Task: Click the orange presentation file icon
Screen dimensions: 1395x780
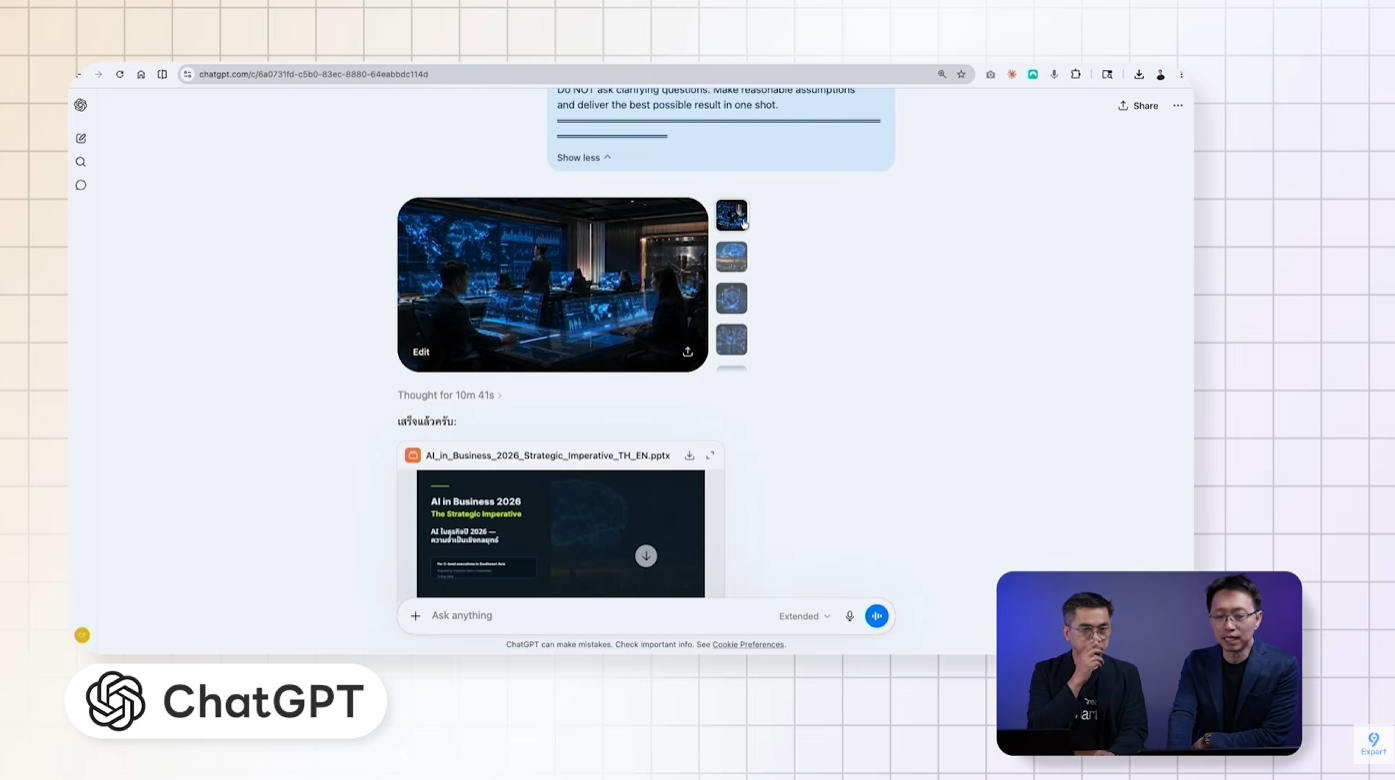Action: [413, 455]
